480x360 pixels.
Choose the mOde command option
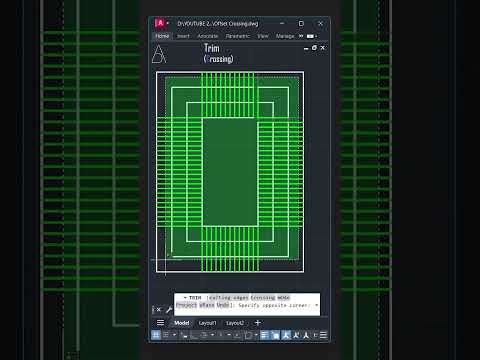point(284,297)
